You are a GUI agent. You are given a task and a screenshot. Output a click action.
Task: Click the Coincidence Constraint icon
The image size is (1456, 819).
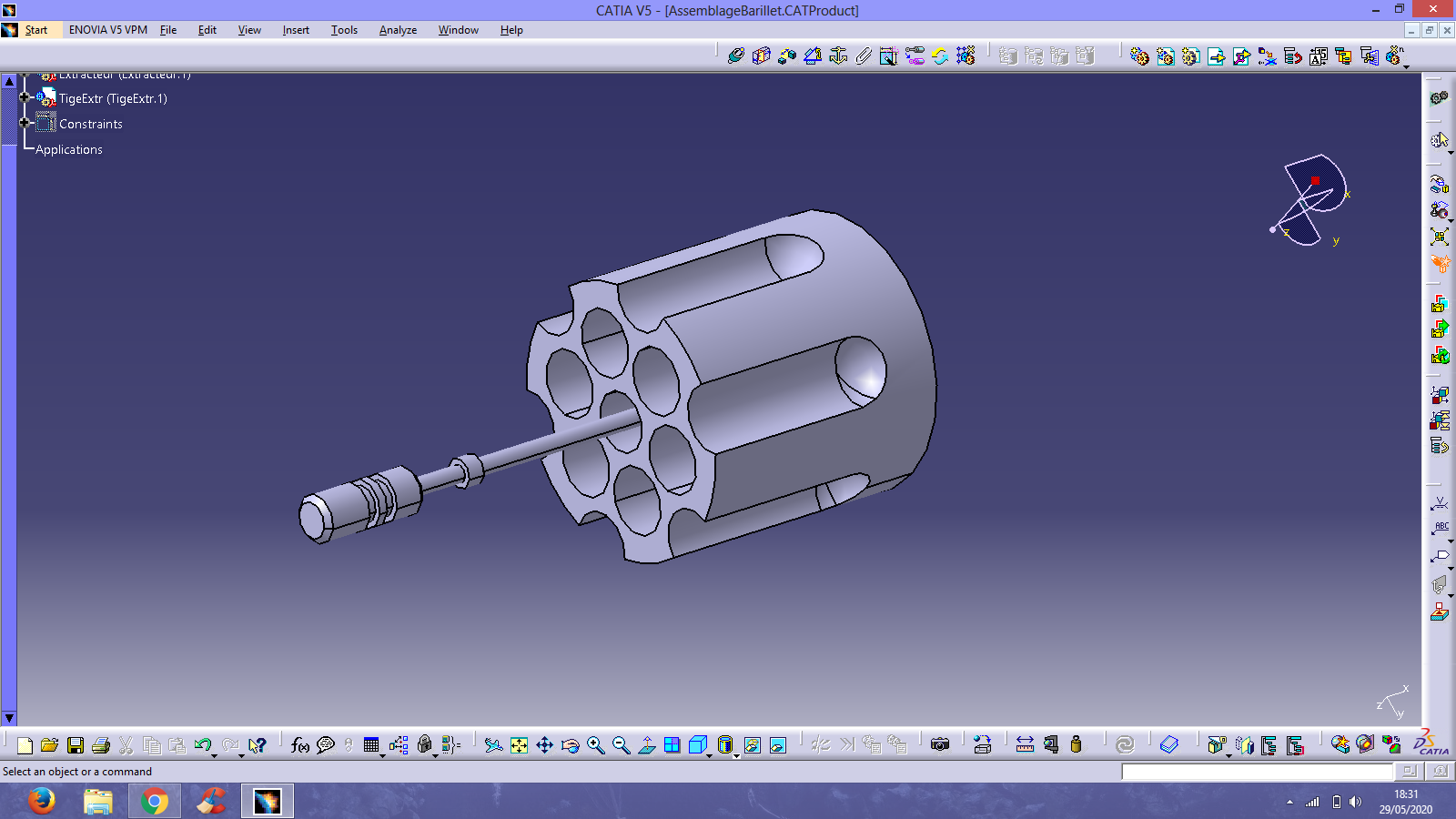[736, 56]
